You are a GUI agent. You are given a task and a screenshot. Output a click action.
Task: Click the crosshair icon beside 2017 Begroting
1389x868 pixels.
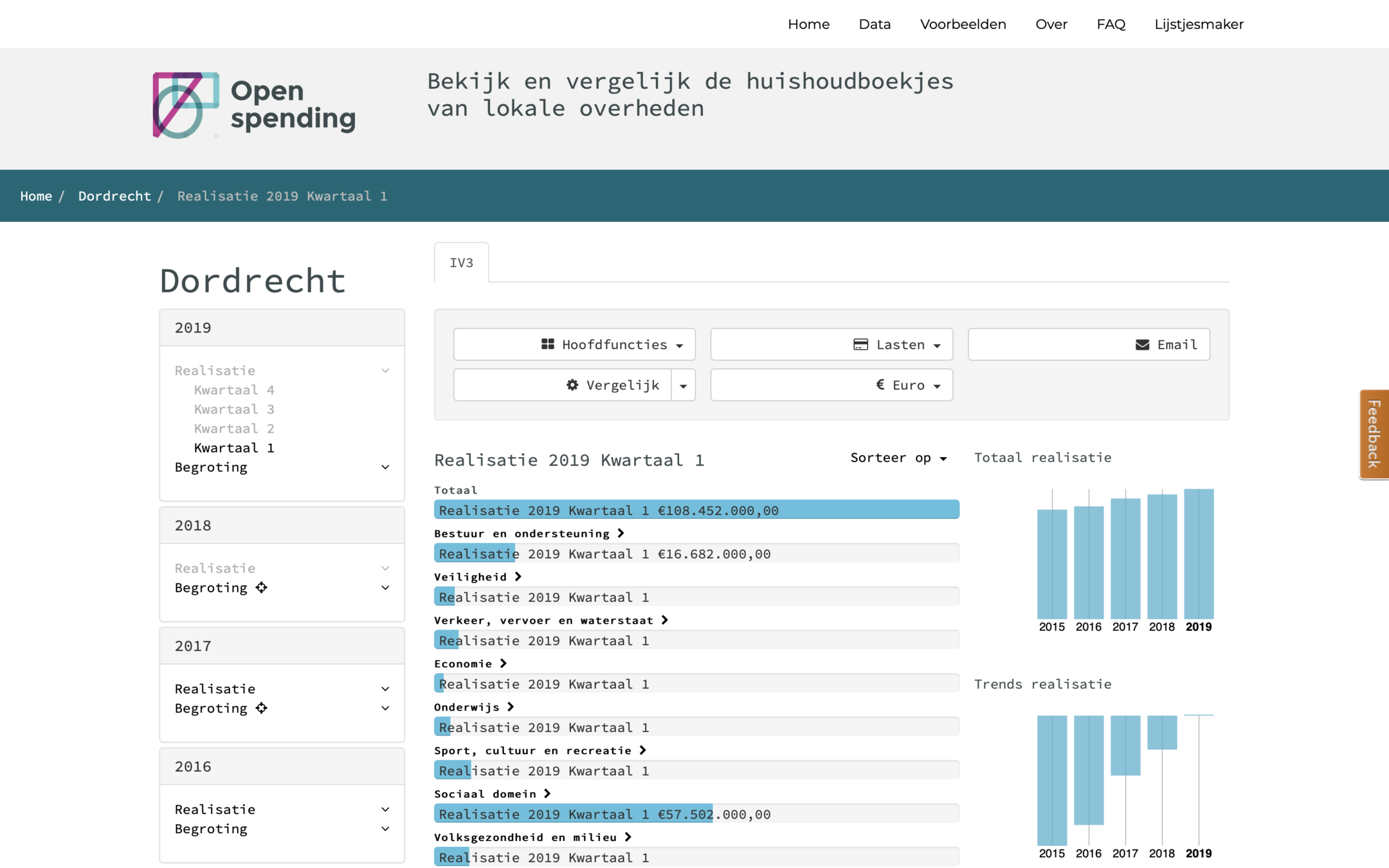tap(261, 708)
